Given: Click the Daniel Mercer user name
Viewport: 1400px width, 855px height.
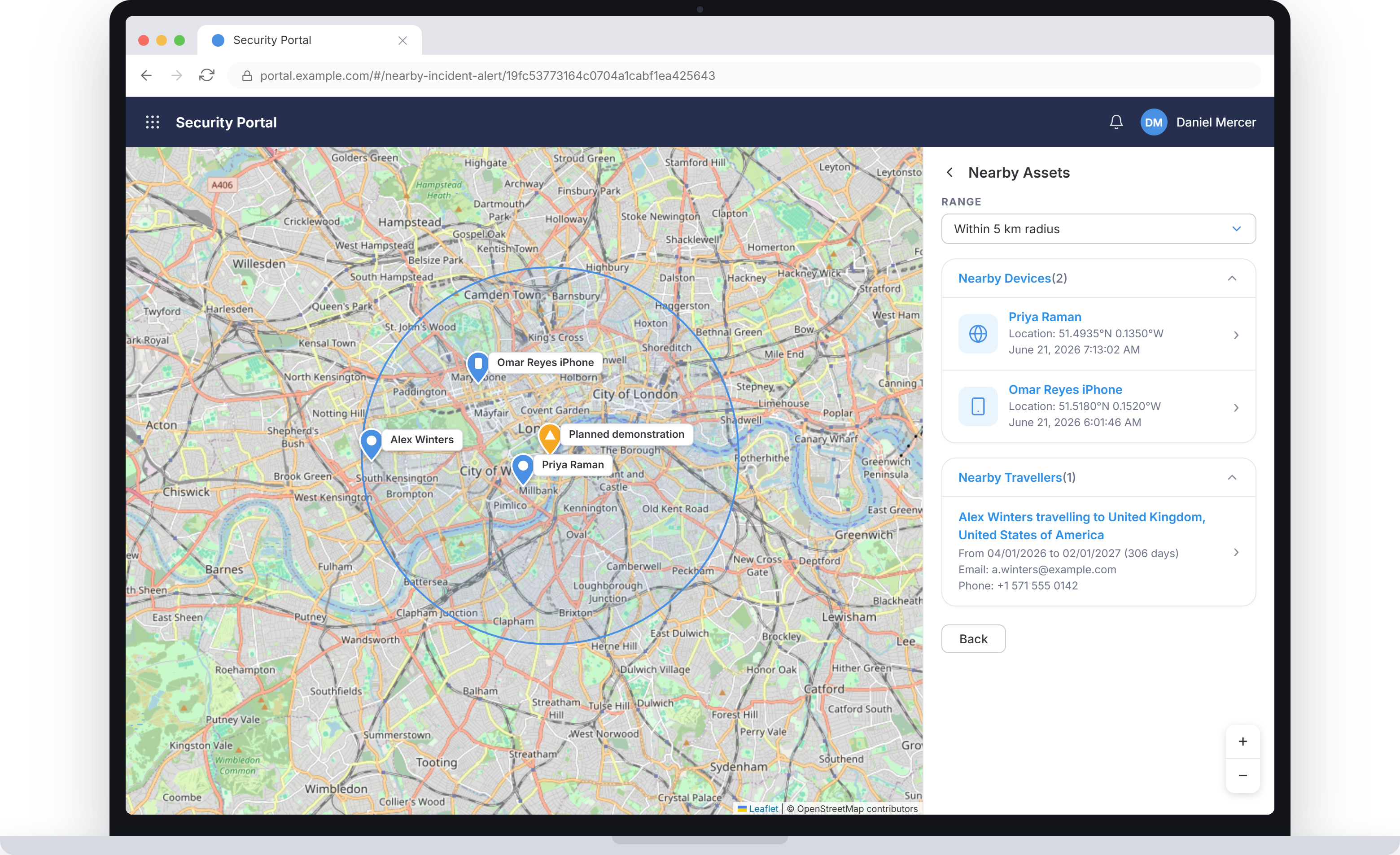Looking at the screenshot, I should (x=1216, y=122).
